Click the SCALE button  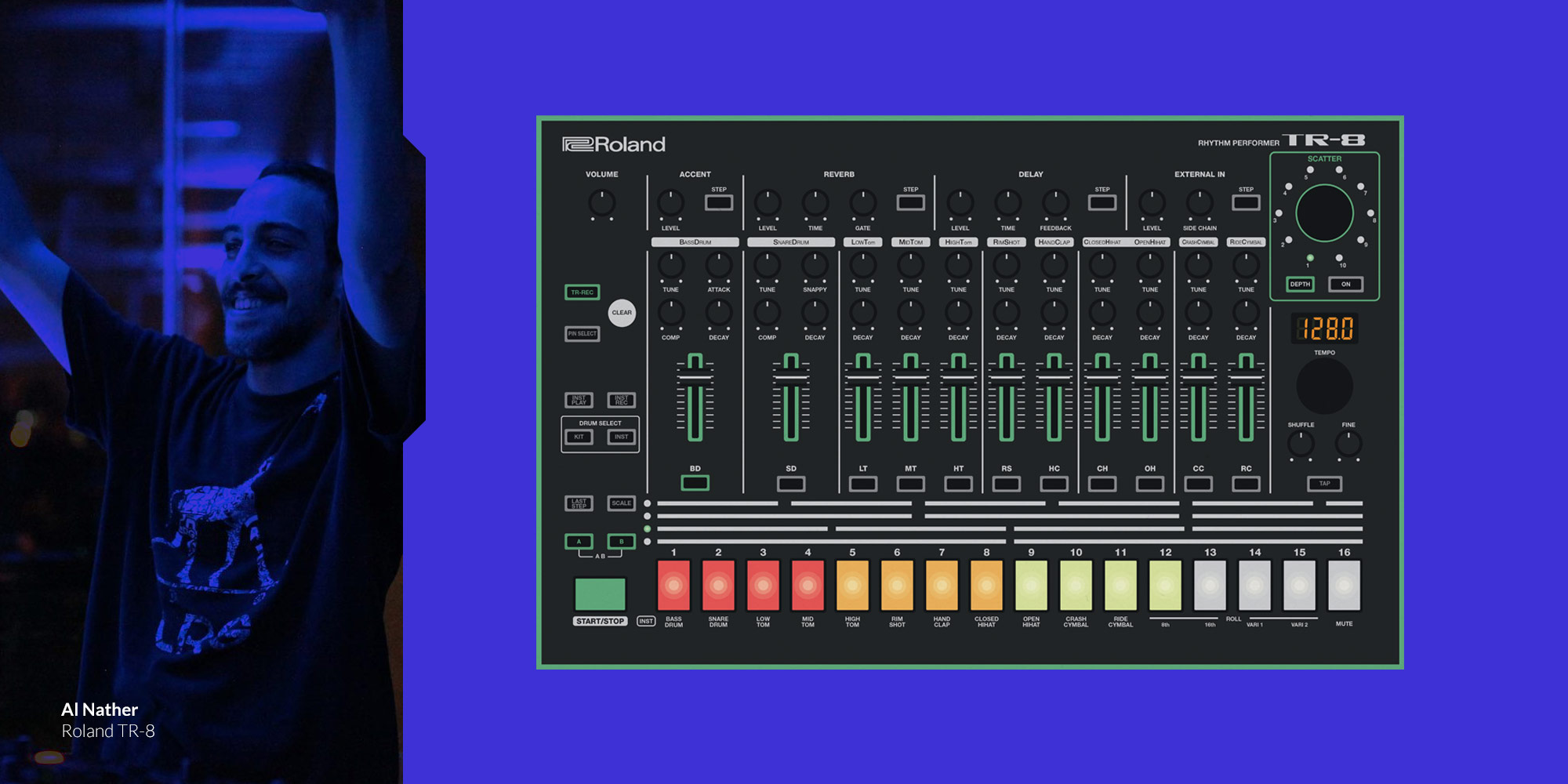pos(622,503)
